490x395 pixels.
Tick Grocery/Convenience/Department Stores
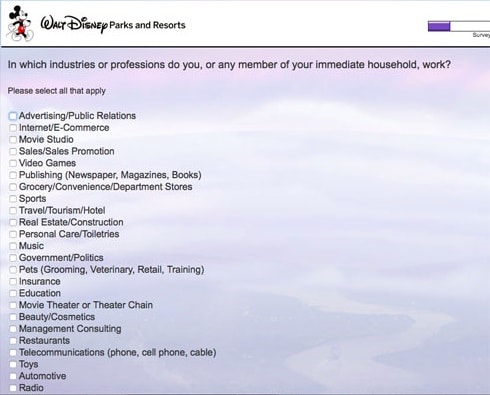coord(13,187)
